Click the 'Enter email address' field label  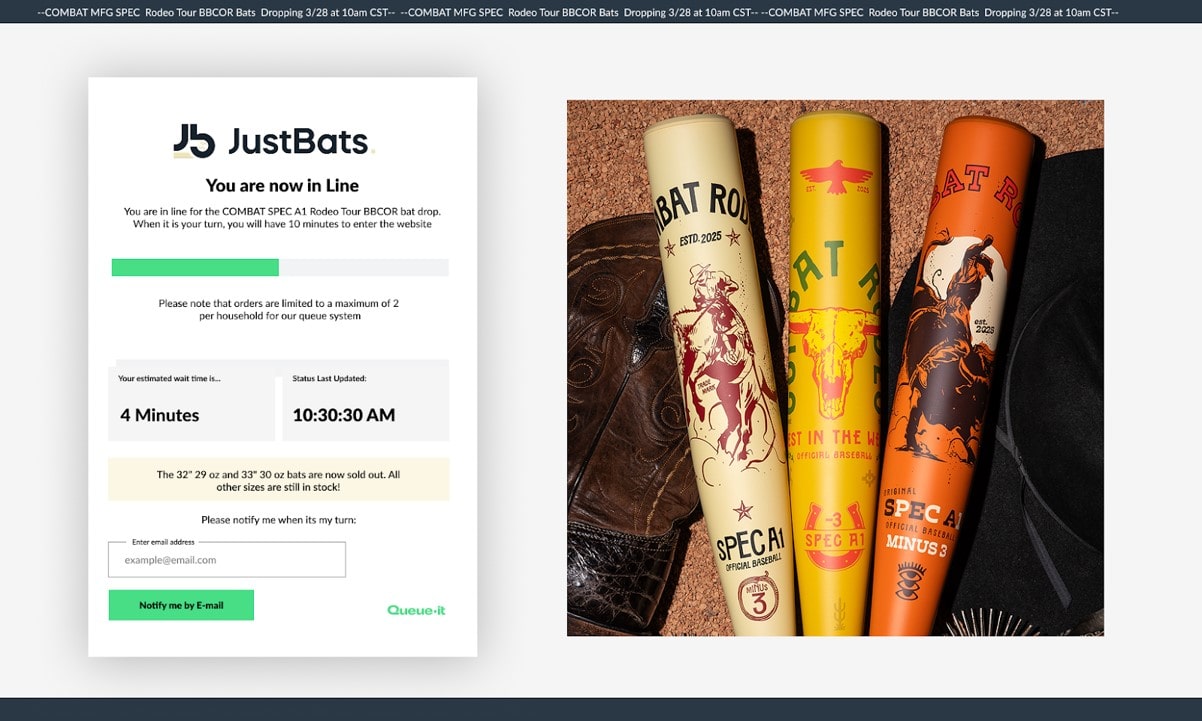[163, 542]
